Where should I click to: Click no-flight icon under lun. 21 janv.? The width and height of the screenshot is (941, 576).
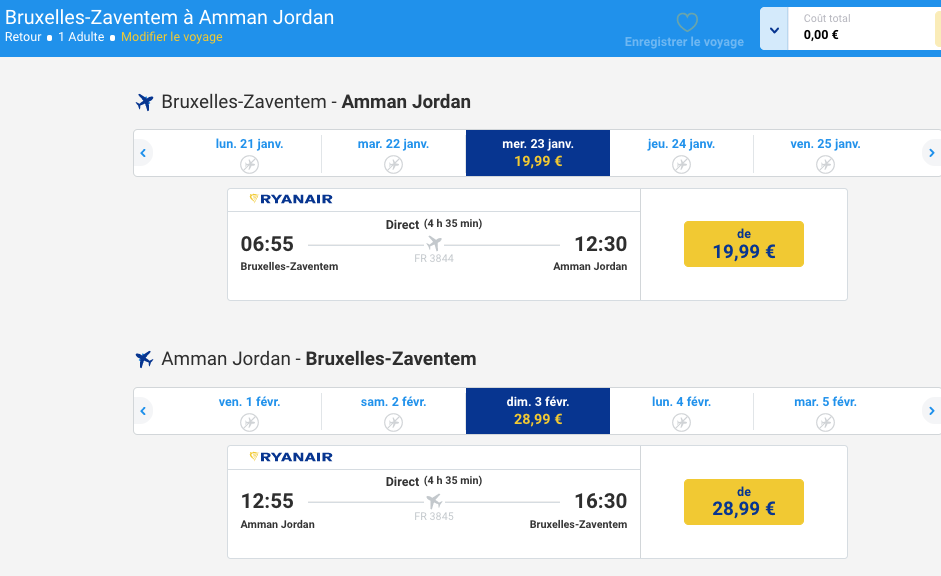[250, 164]
